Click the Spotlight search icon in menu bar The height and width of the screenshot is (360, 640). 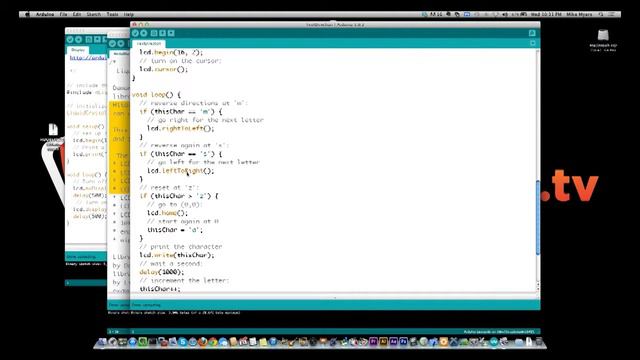[601, 14]
